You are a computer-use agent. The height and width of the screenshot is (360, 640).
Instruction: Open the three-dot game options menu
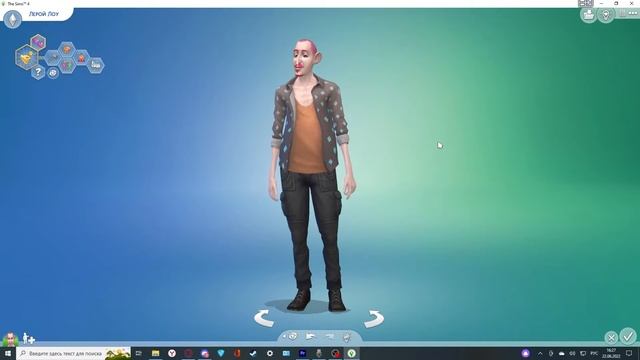pos(633,13)
